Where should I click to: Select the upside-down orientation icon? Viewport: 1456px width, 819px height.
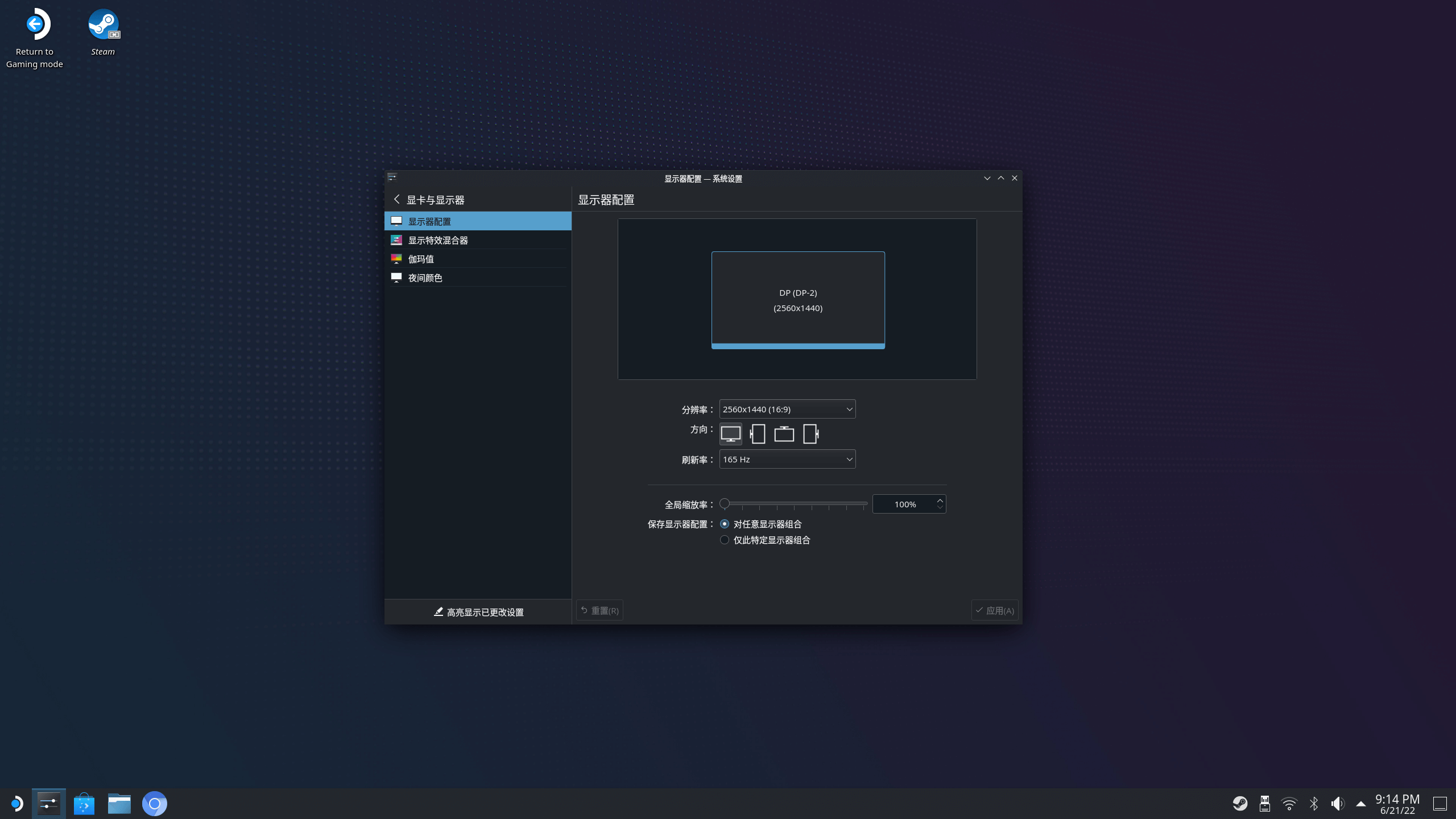(x=784, y=434)
